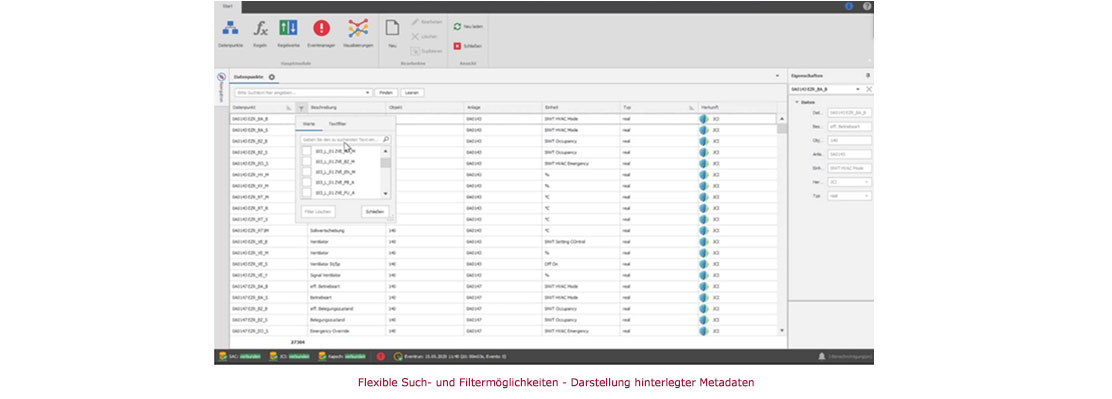This screenshot has height=399, width=1112.
Task: Click the SAC connection status icon
Action: (223, 356)
